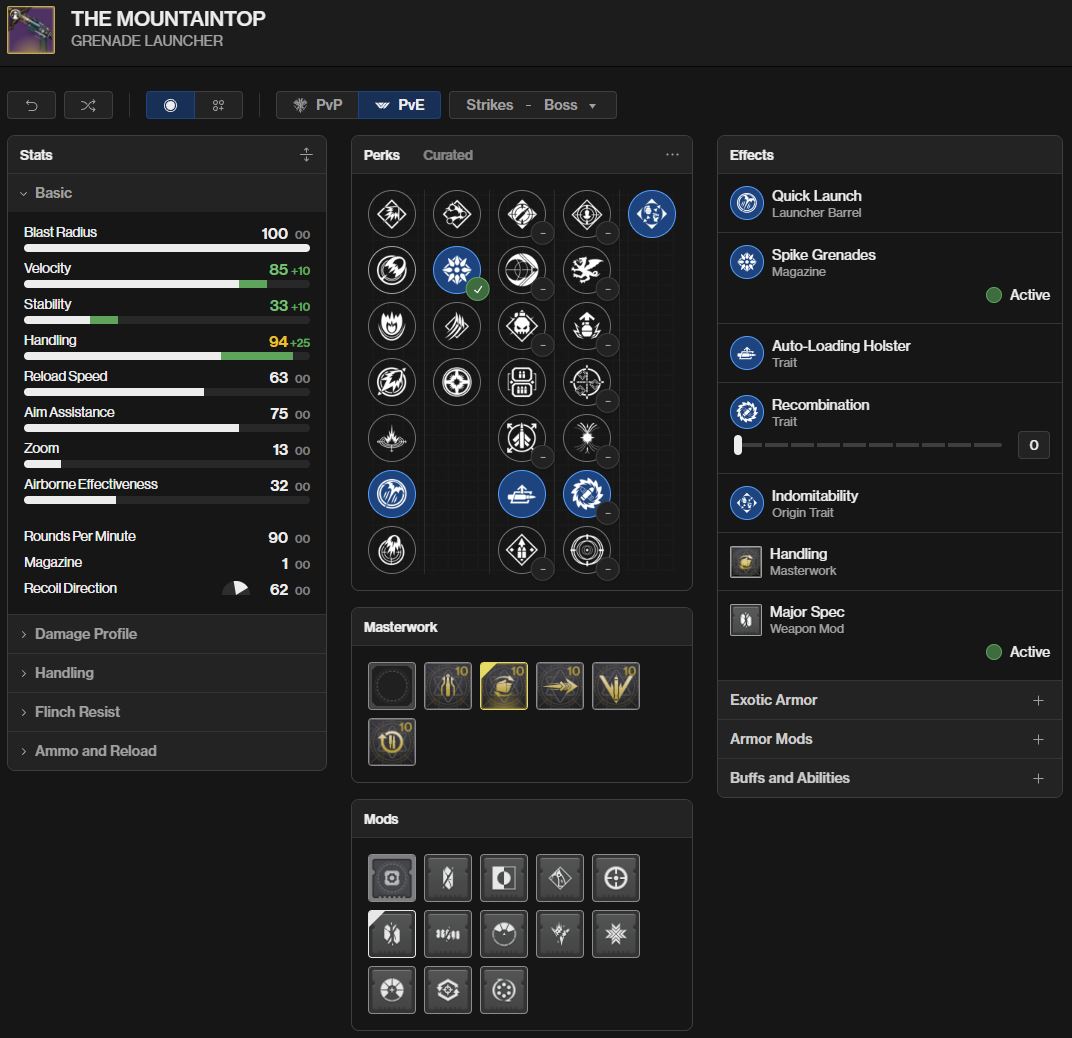Pick the grenade with up-arrow perk icon
Viewport: 1072px width, 1038px height.
tap(587, 325)
